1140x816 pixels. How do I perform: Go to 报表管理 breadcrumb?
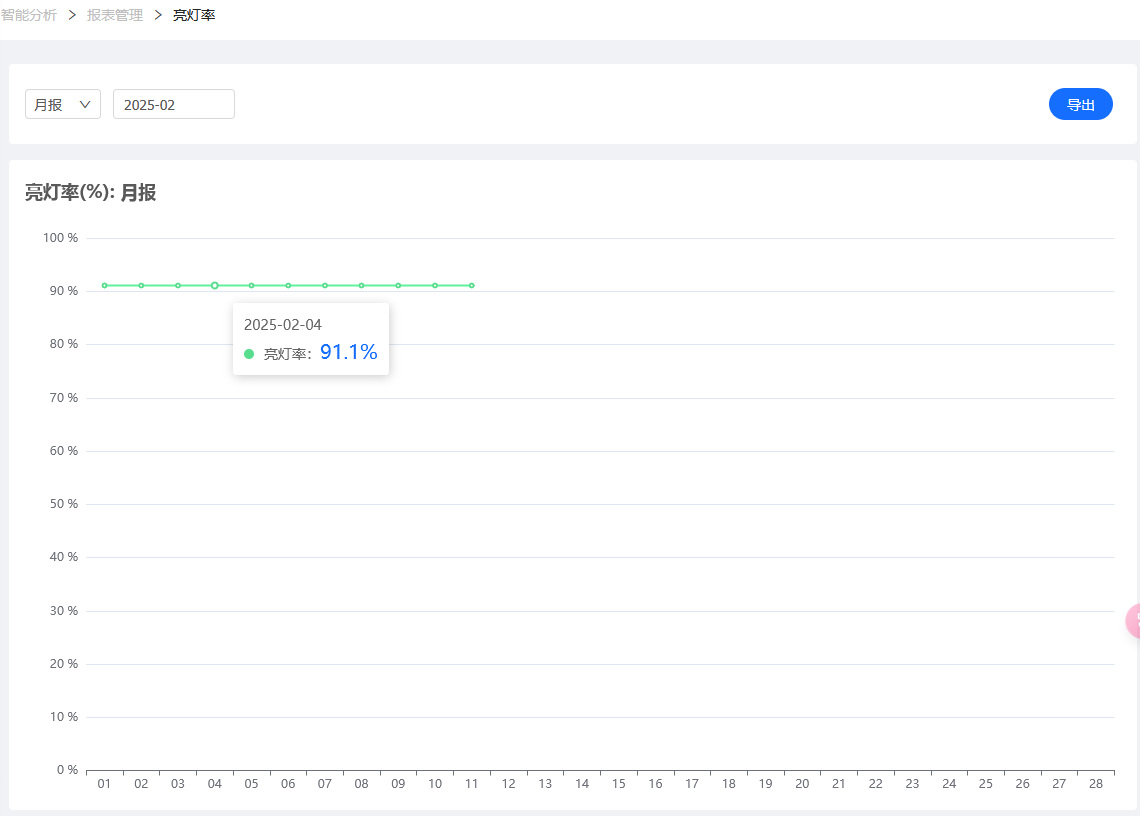click(115, 15)
